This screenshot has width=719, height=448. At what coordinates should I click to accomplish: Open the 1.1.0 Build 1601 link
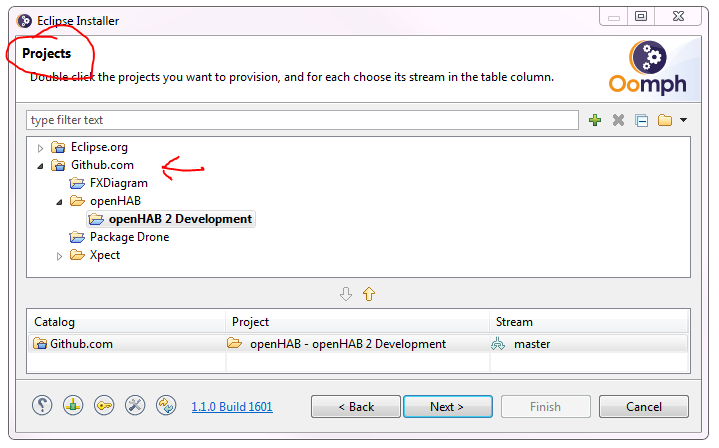(x=232, y=407)
